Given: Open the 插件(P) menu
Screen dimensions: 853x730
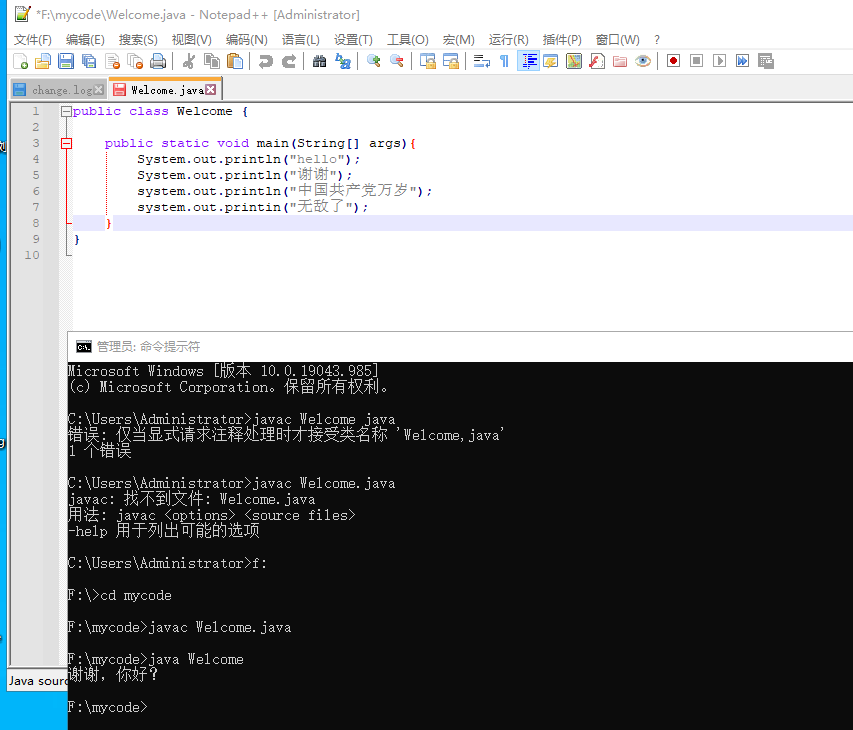Looking at the screenshot, I should coord(562,40).
